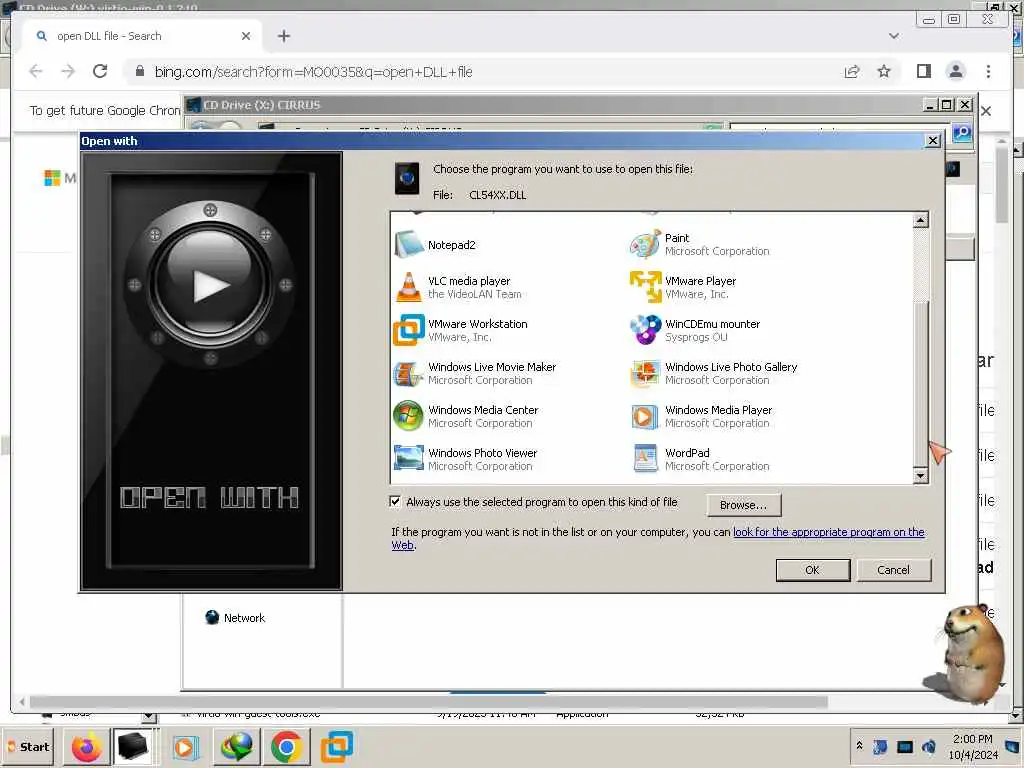Screen dimensions: 1024x768
Task: Choose Windows Media Center icon
Action: click(x=409, y=416)
